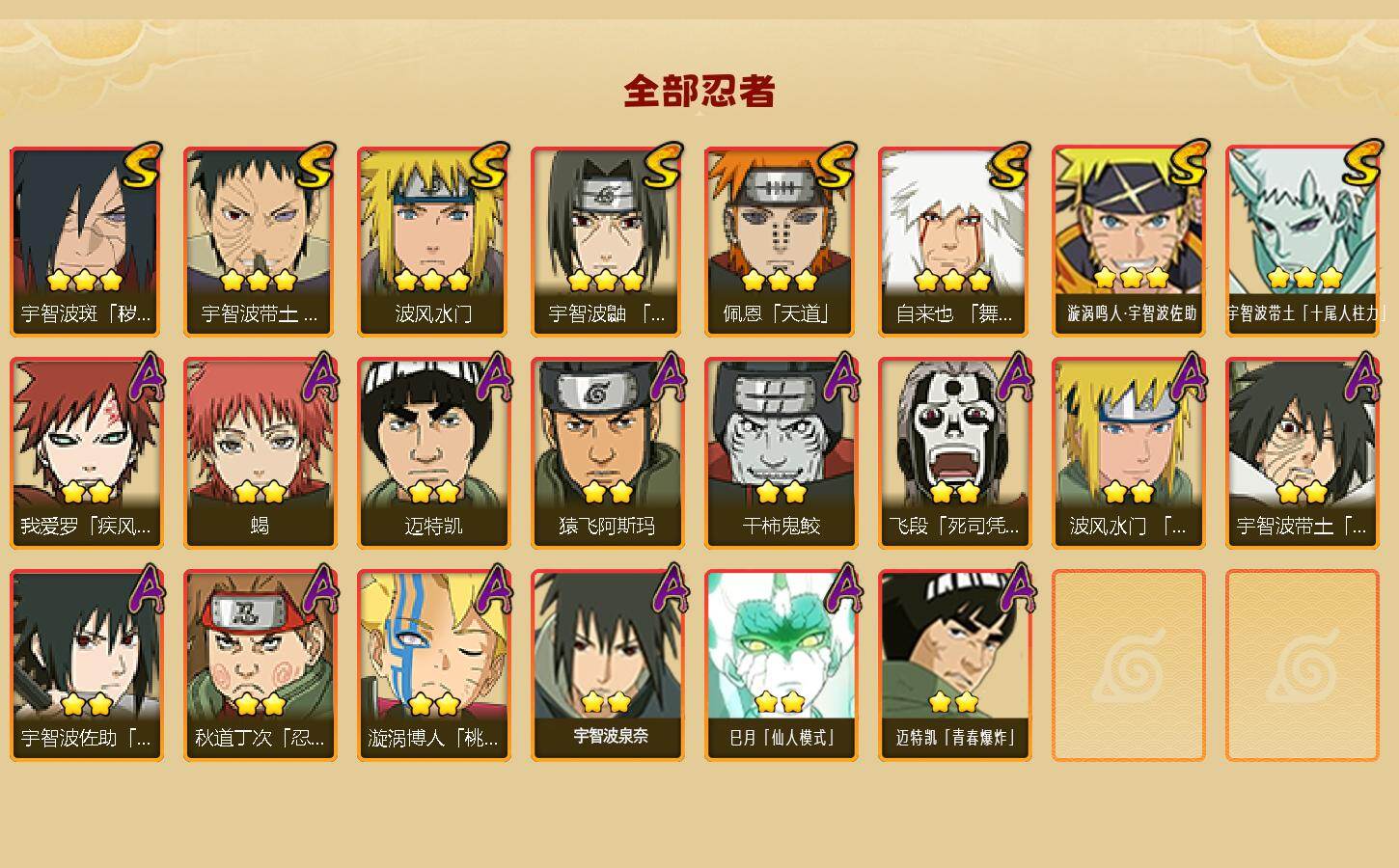The width and height of the screenshot is (1399, 868).
Task: Open the 迈特凯 A-rank card
Action: tap(433, 453)
